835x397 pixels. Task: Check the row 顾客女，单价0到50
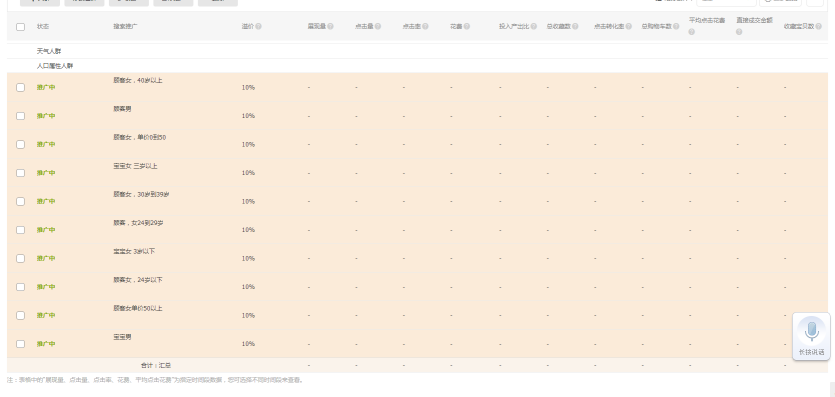pyautogui.click(x=20, y=144)
